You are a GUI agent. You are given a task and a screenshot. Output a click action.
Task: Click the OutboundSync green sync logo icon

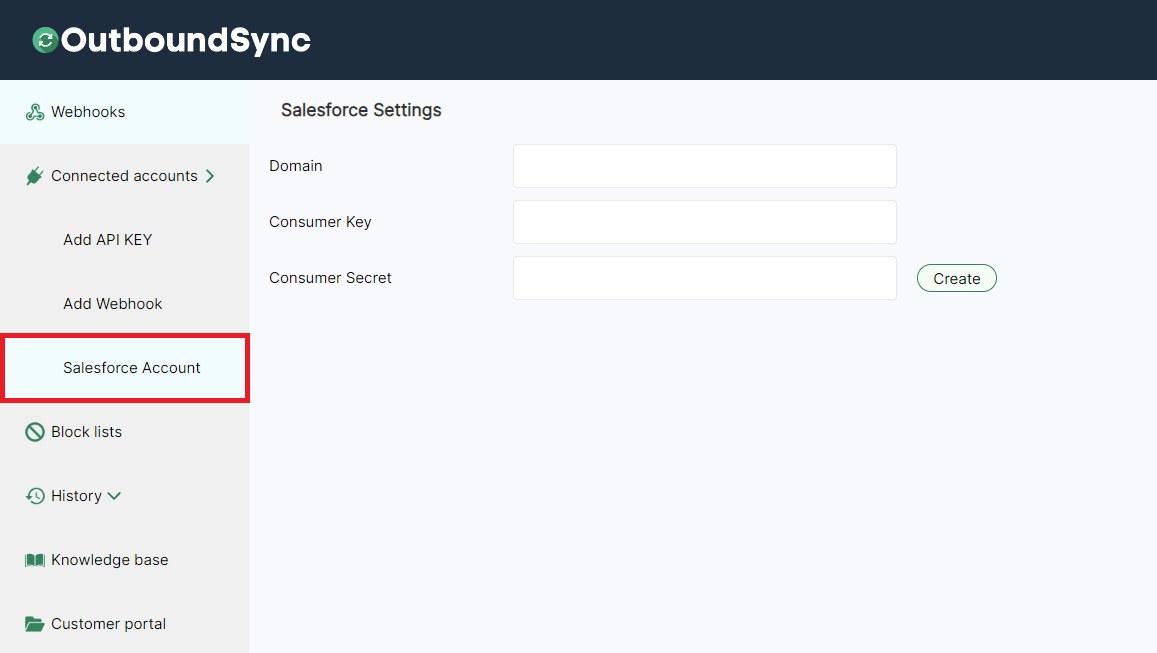45,40
